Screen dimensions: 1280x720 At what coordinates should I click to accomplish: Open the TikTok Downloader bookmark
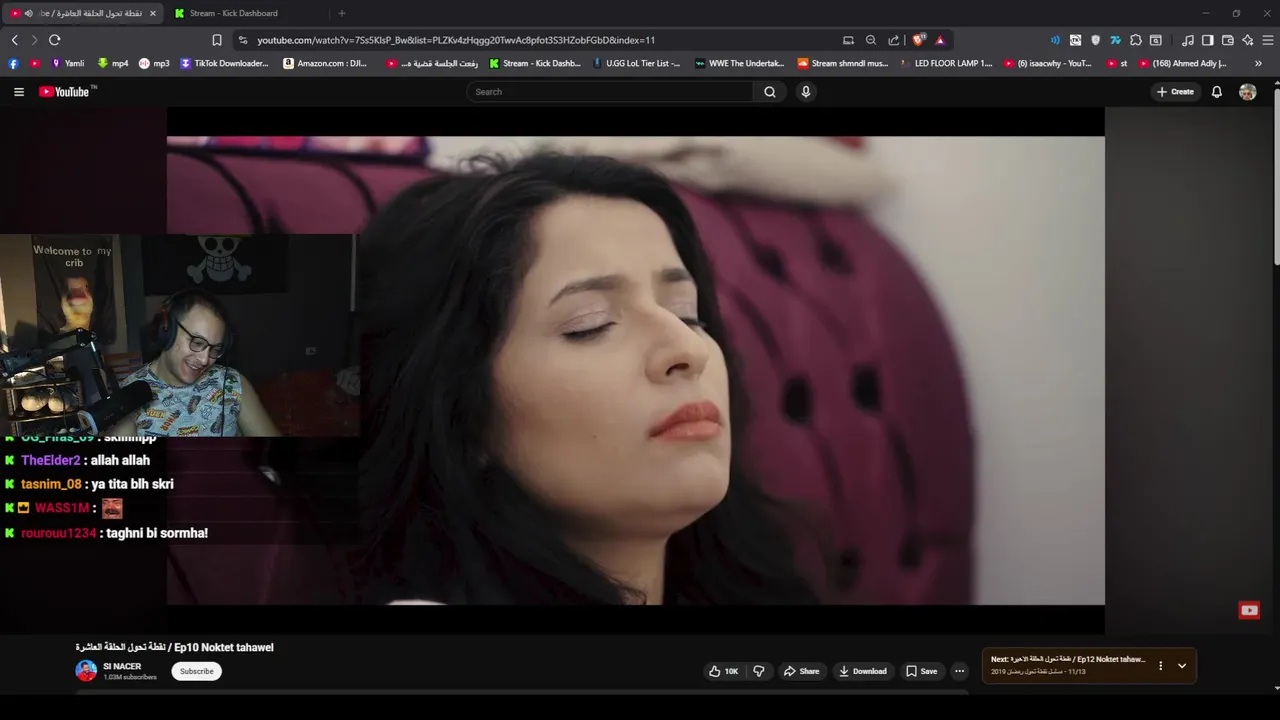pos(225,63)
